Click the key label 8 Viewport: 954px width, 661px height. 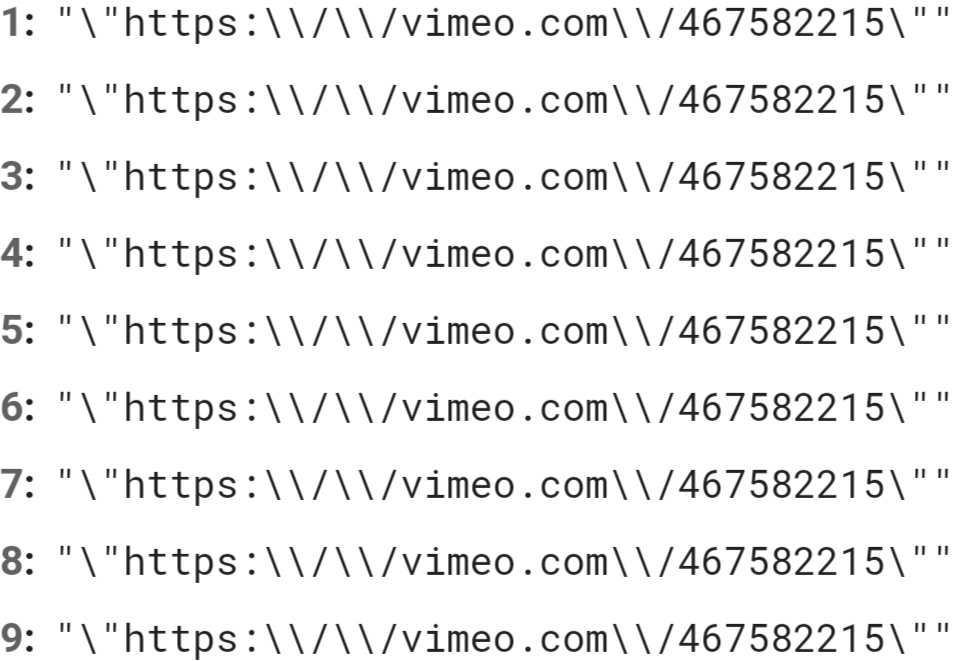click(18, 561)
